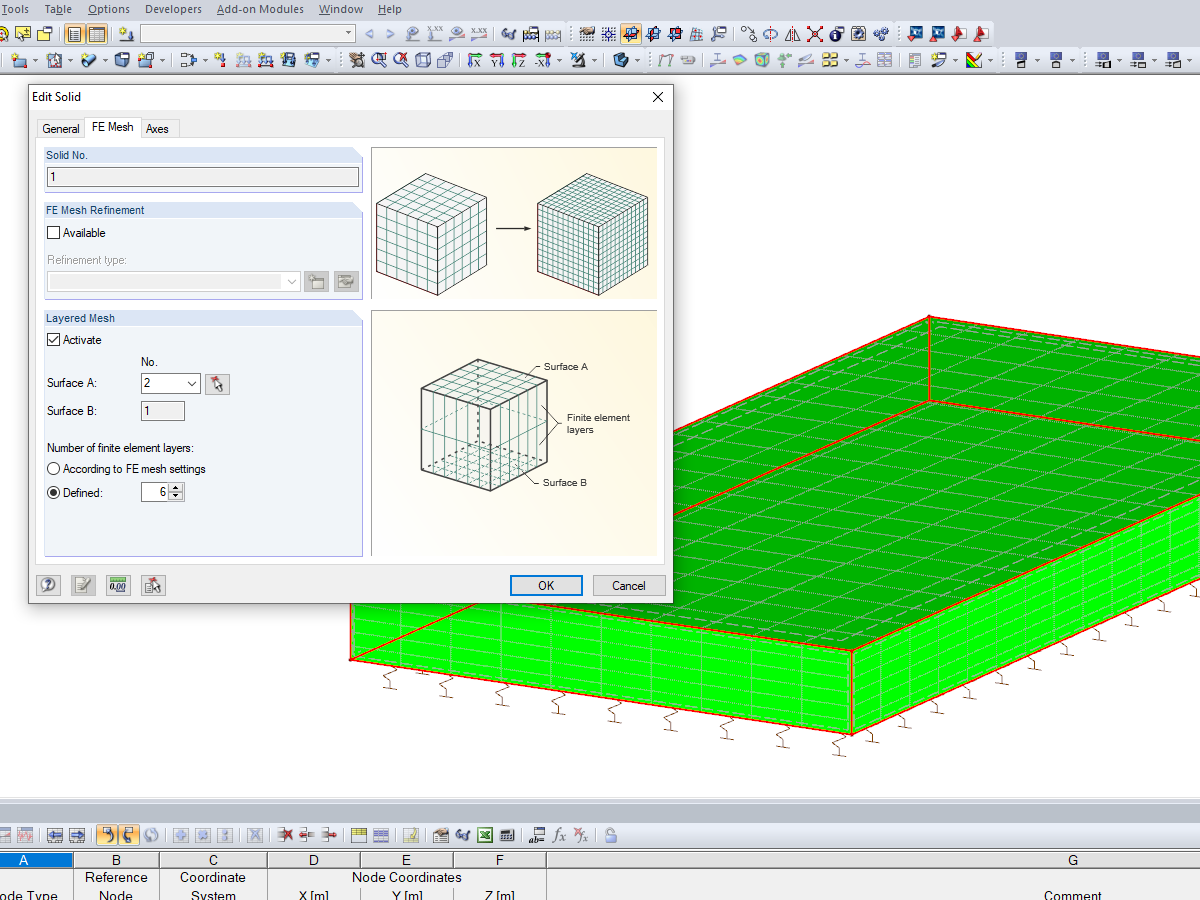
Task: Click the Solid No. input field
Action: 202,176
